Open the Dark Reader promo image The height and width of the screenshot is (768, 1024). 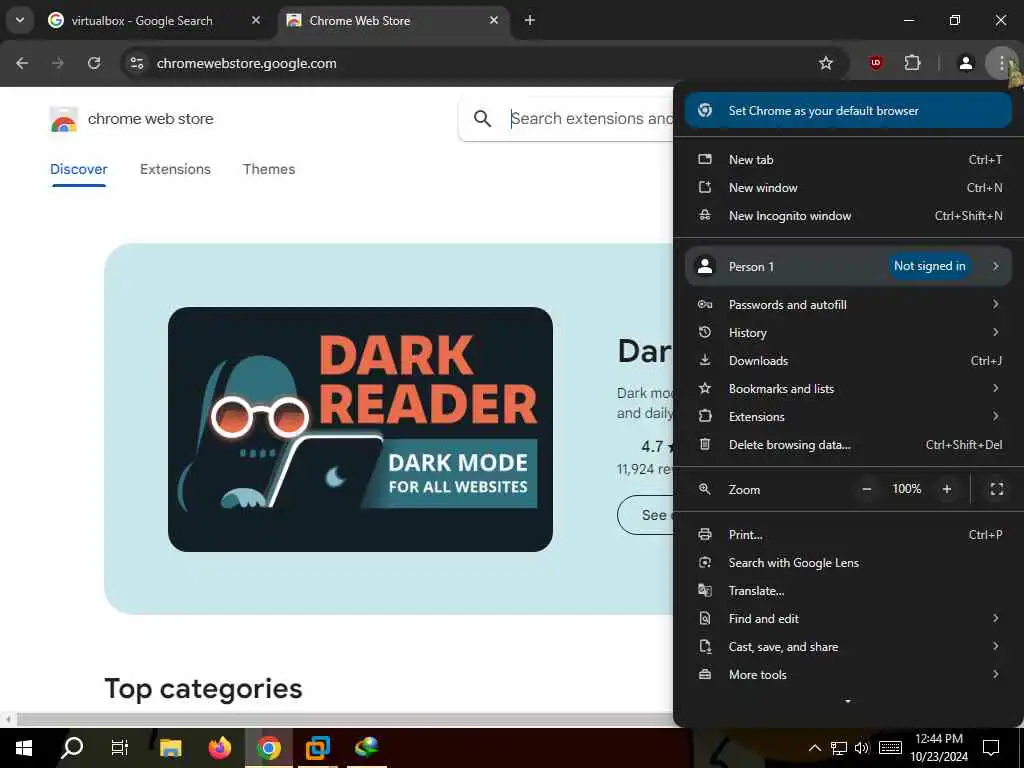pos(360,429)
